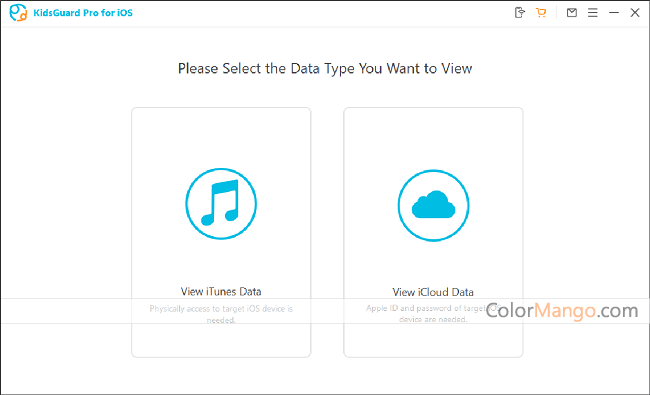Select the iTunes music note circle icon

pyautogui.click(x=221, y=204)
